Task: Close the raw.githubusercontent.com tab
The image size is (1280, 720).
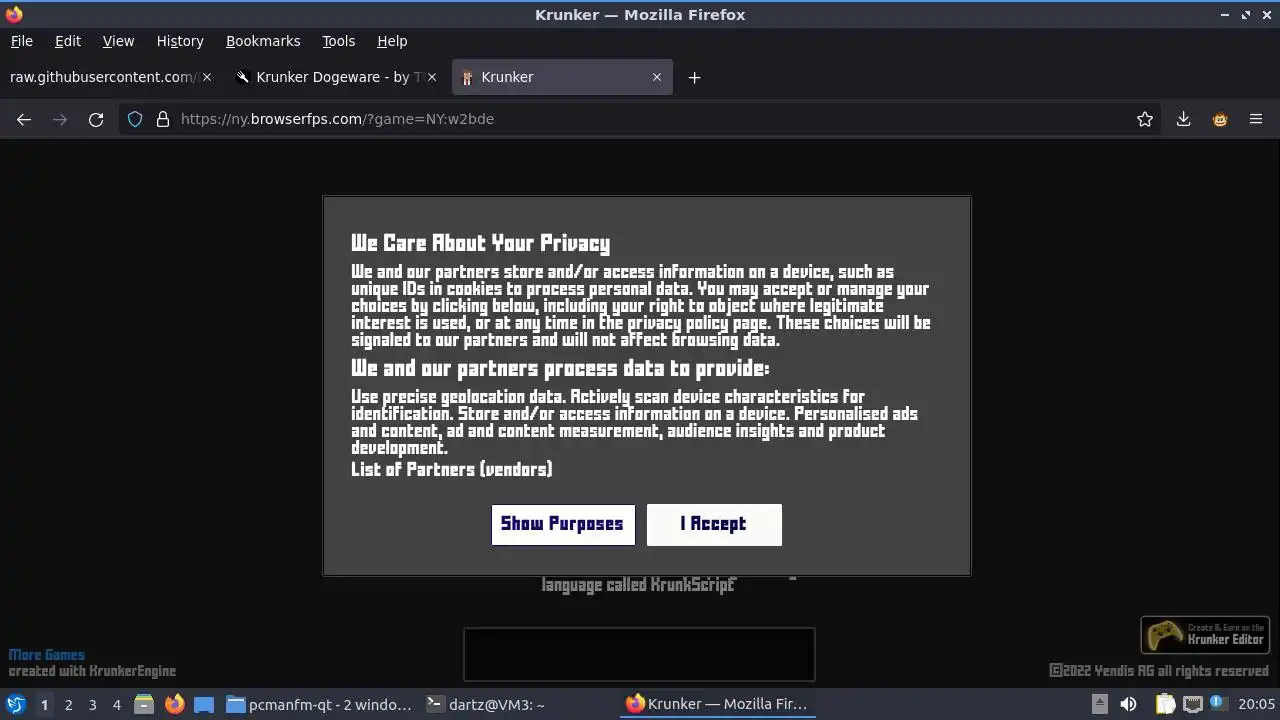Action: pos(207,77)
